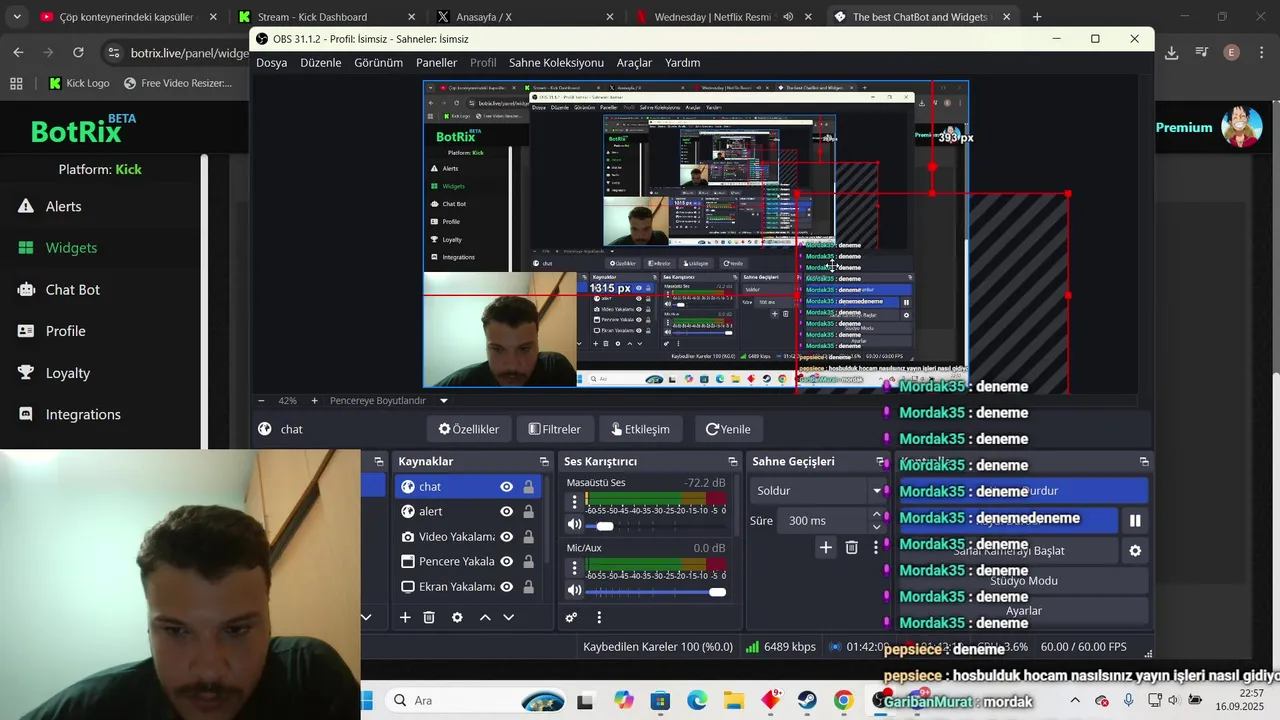Image resolution: width=1280 pixels, height=720 pixels.
Task: Toggle visibility of Pencere Yakalama source
Action: click(506, 561)
